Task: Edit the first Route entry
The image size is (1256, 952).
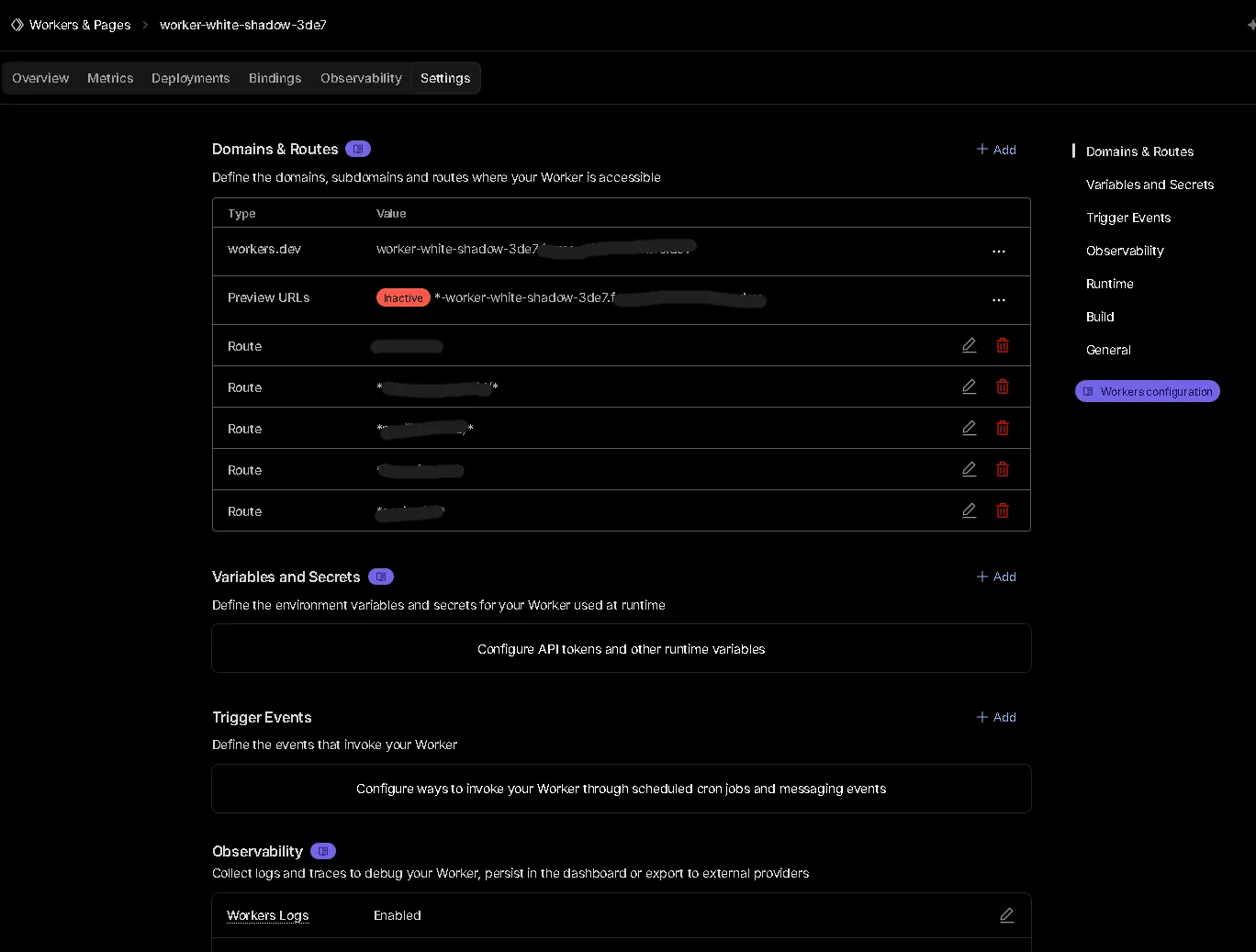Action: click(969, 345)
